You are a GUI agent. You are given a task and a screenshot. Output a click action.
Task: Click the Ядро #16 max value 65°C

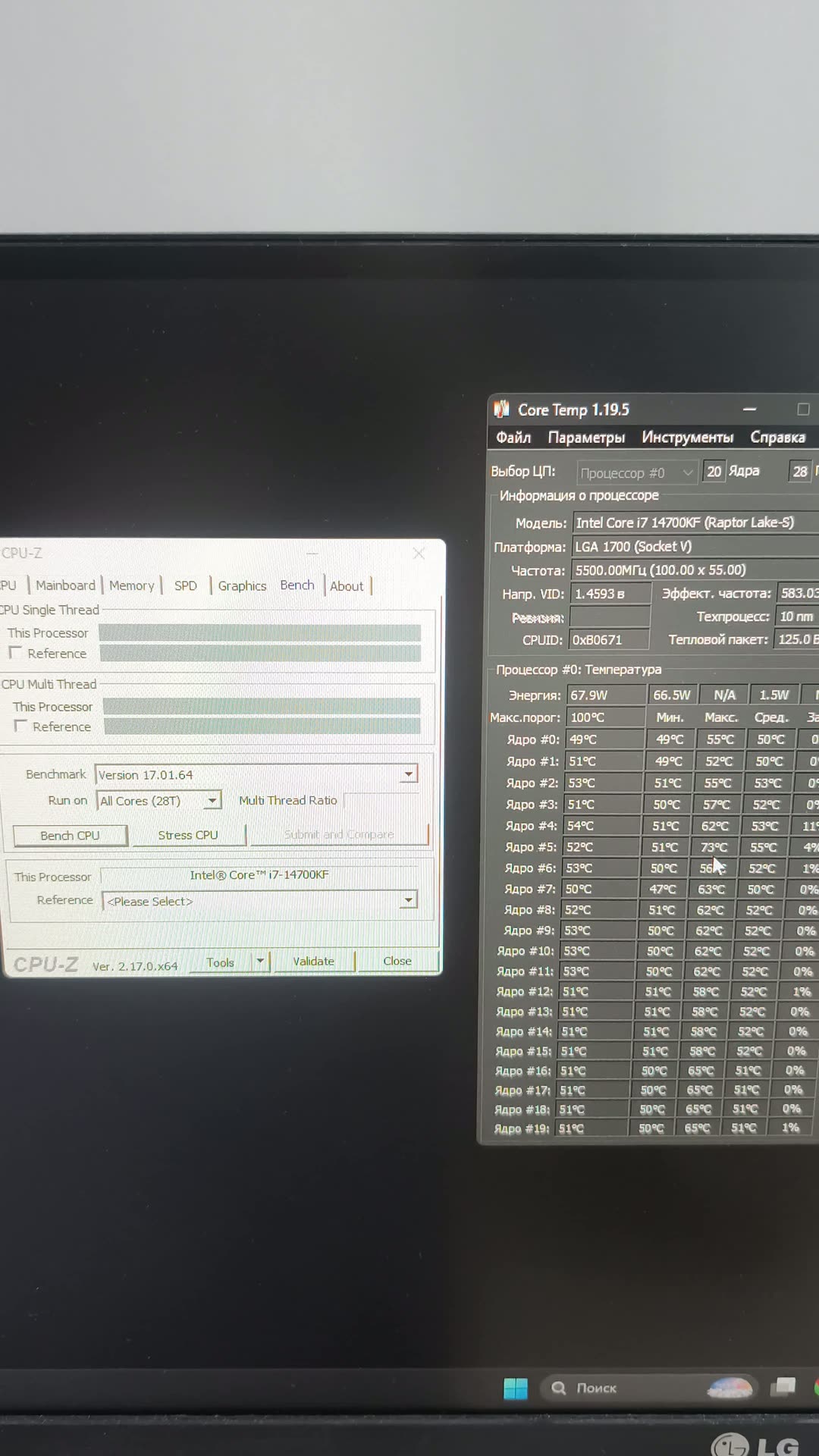(x=701, y=1071)
